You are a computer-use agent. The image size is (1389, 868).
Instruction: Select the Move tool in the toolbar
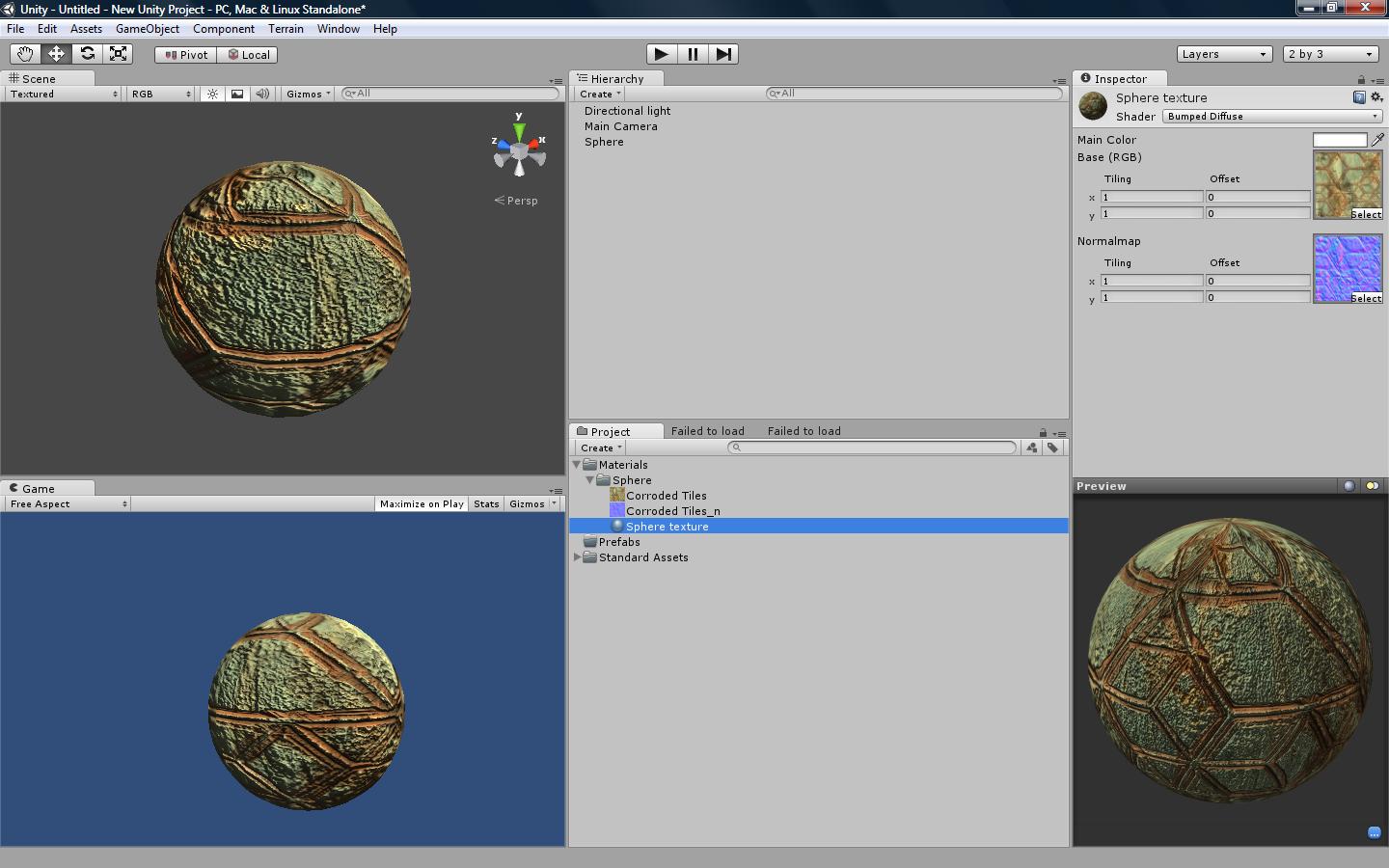click(x=56, y=54)
